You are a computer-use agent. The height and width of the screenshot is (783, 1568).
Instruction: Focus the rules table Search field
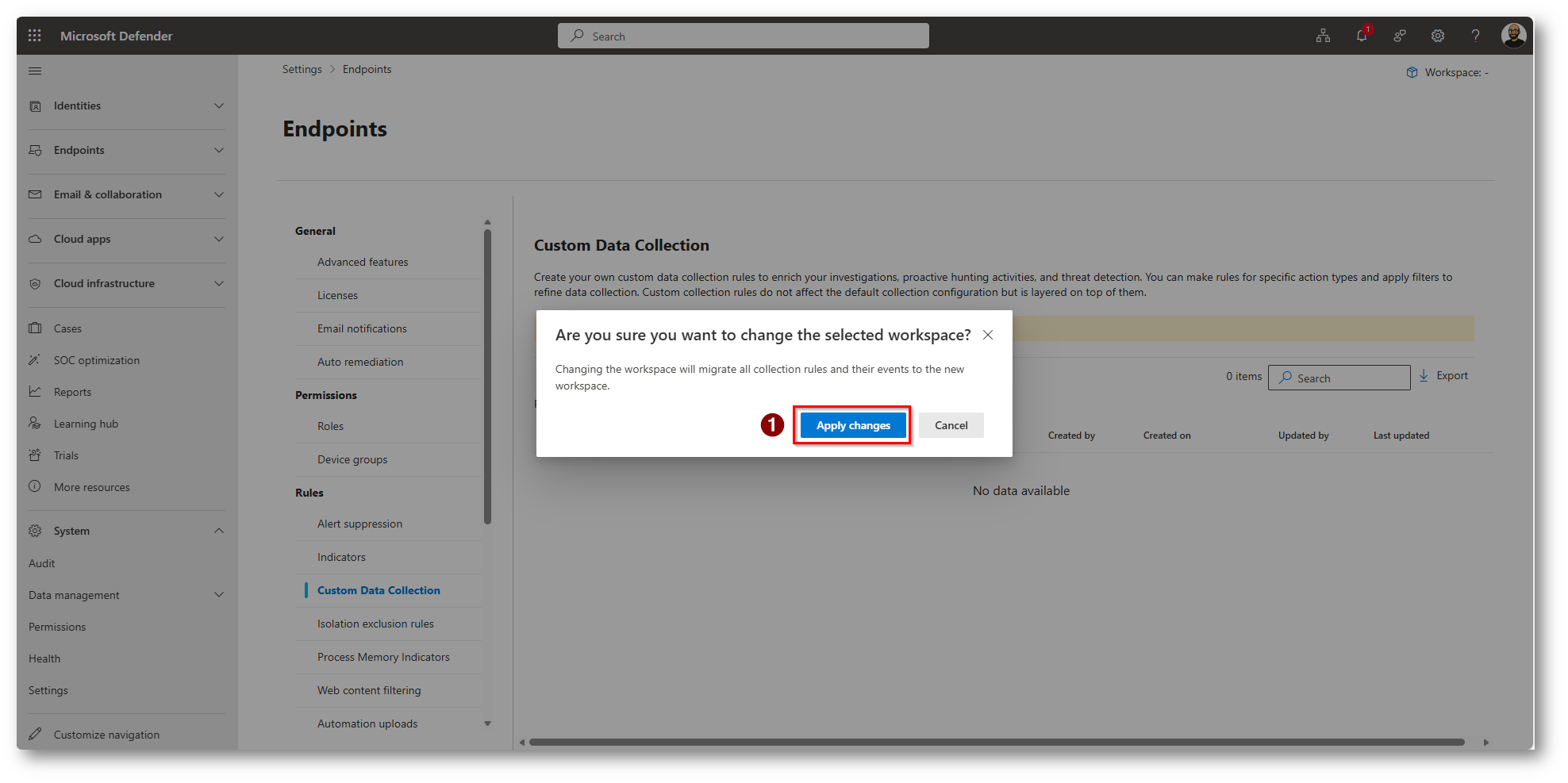pyautogui.click(x=1339, y=378)
